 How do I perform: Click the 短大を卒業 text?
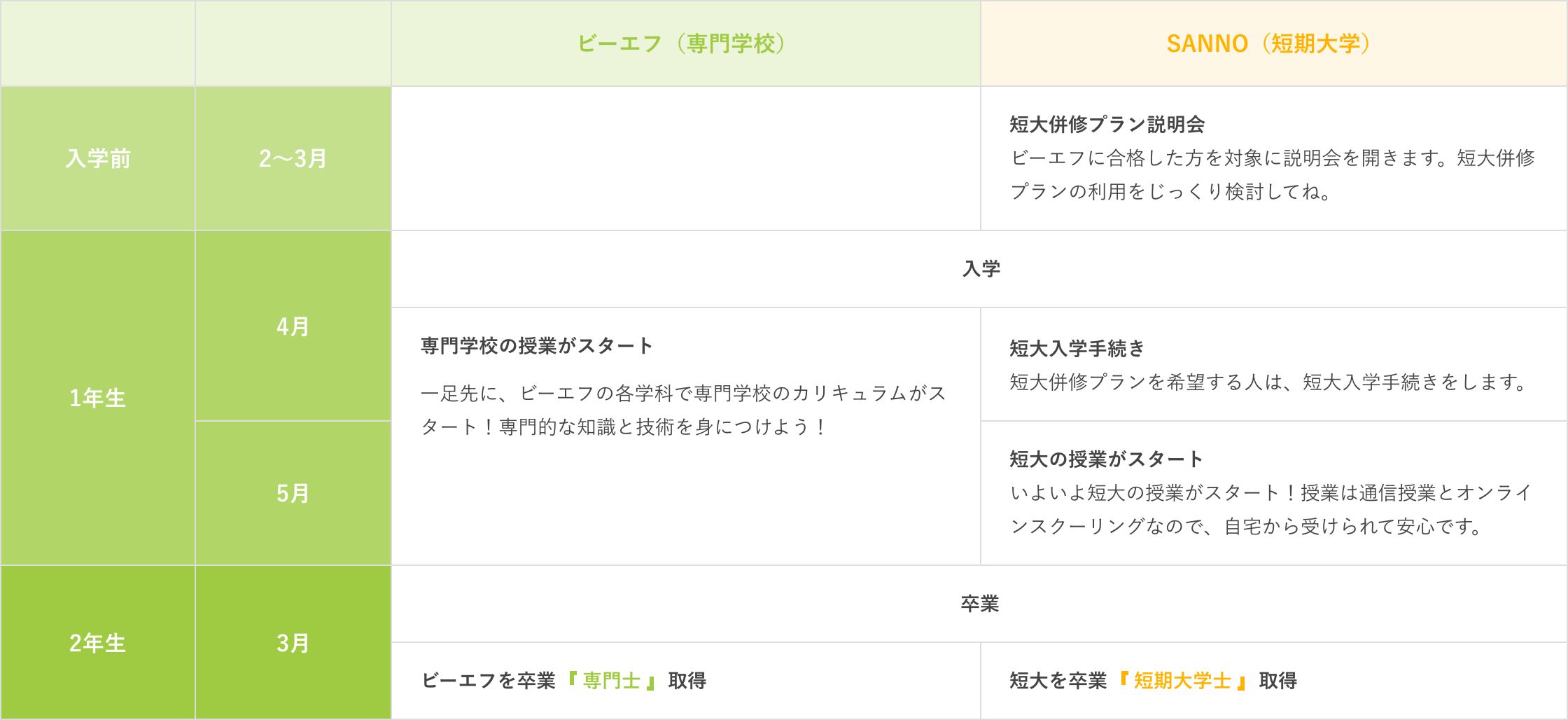(x=1058, y=681)
